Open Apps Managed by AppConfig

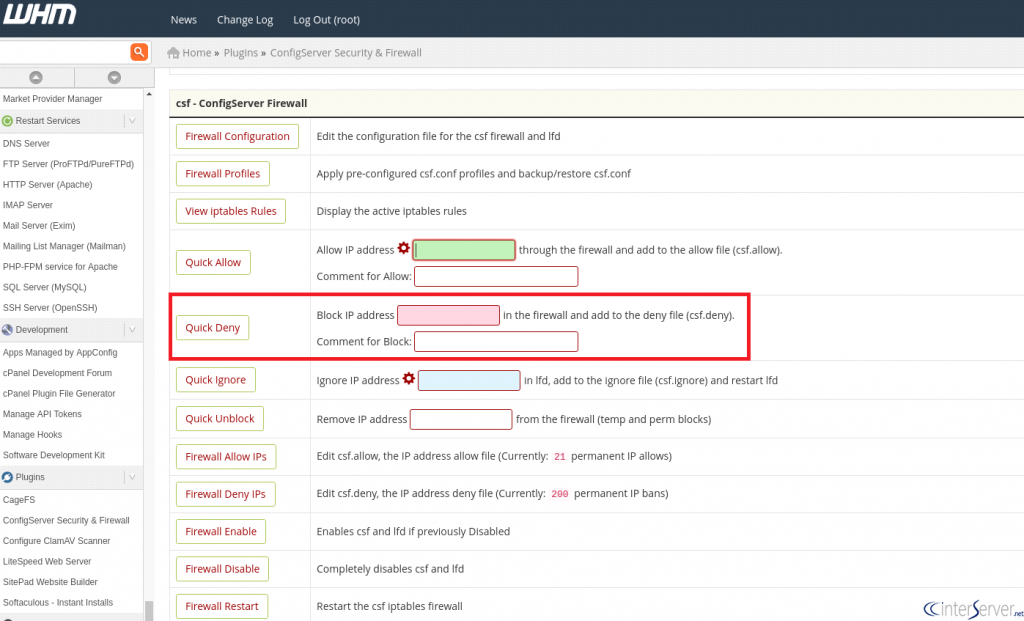pyautogui.click(x=60, y=353)
